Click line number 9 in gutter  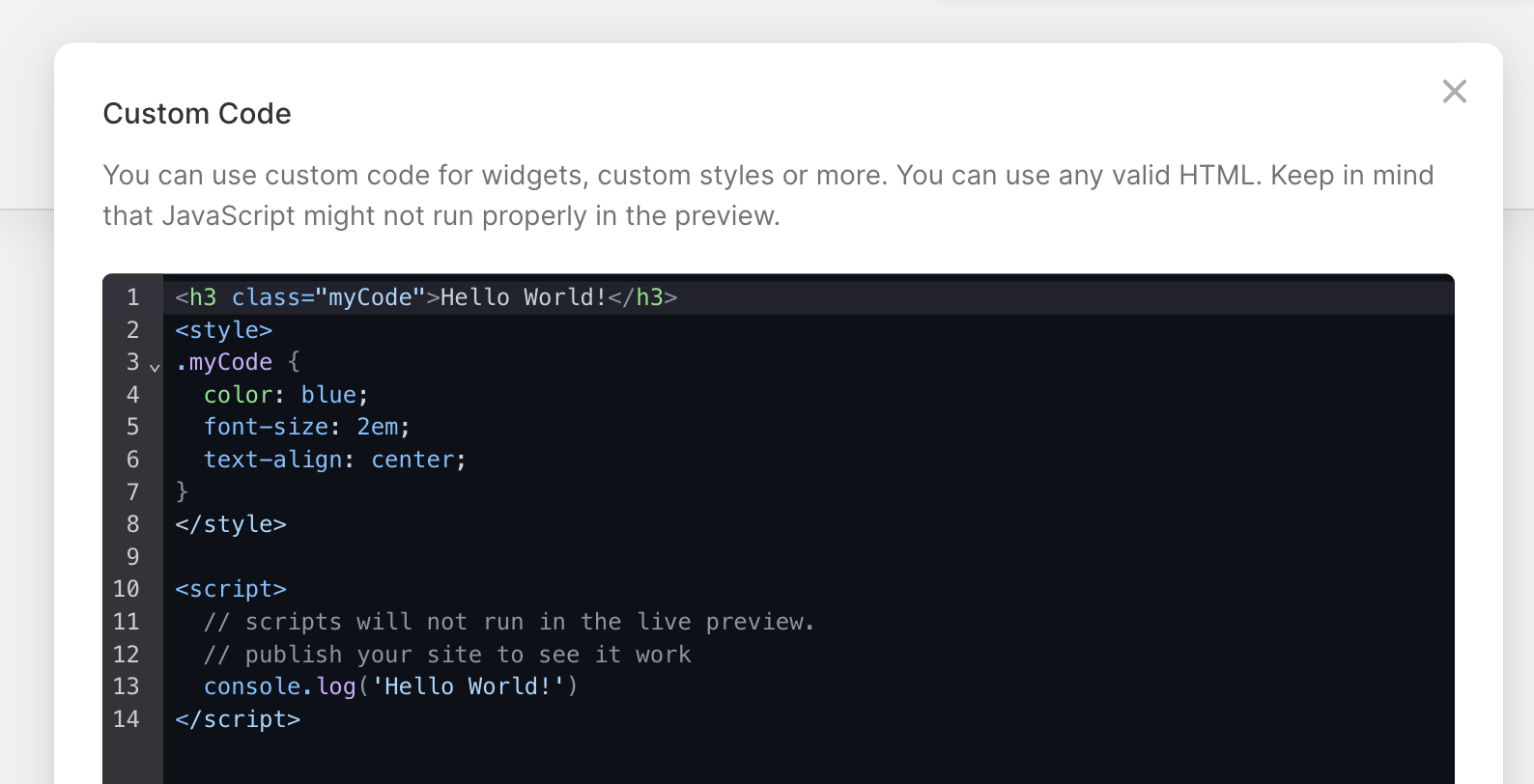coord(132,557)
